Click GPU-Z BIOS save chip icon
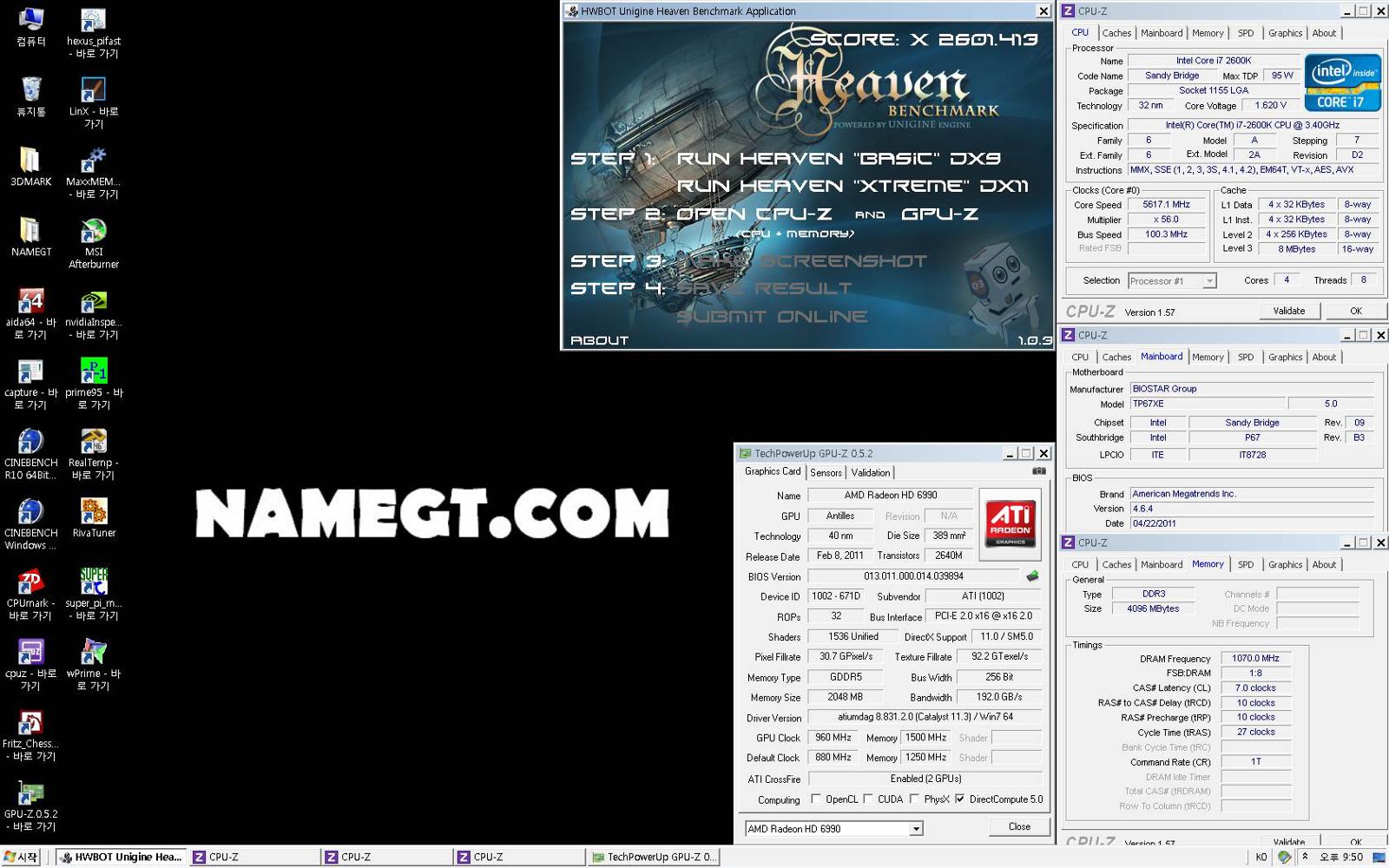Image resolution: width=1389 pixels, height=868 pixels. [1032, 576]
